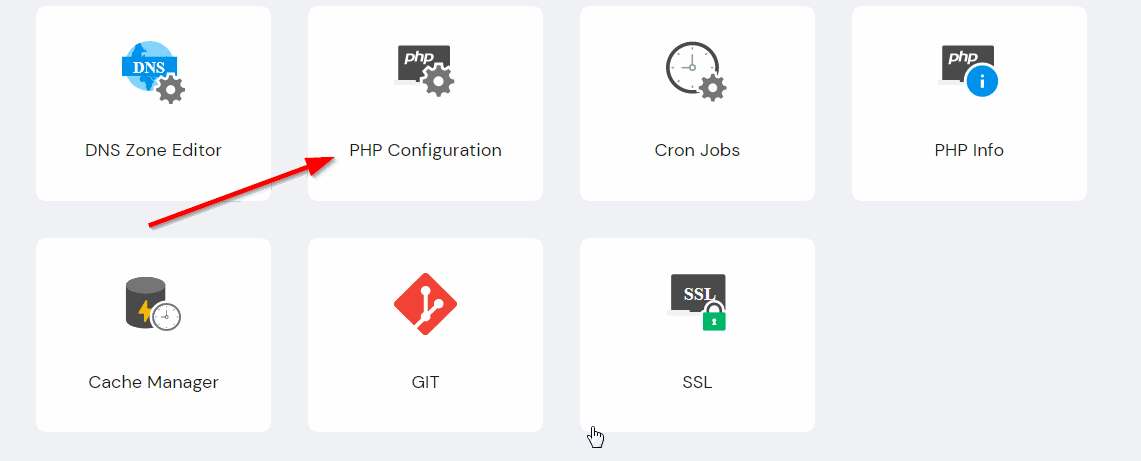Click the GIT text label
Screen dimensions: 1141x461
[426, 382]
